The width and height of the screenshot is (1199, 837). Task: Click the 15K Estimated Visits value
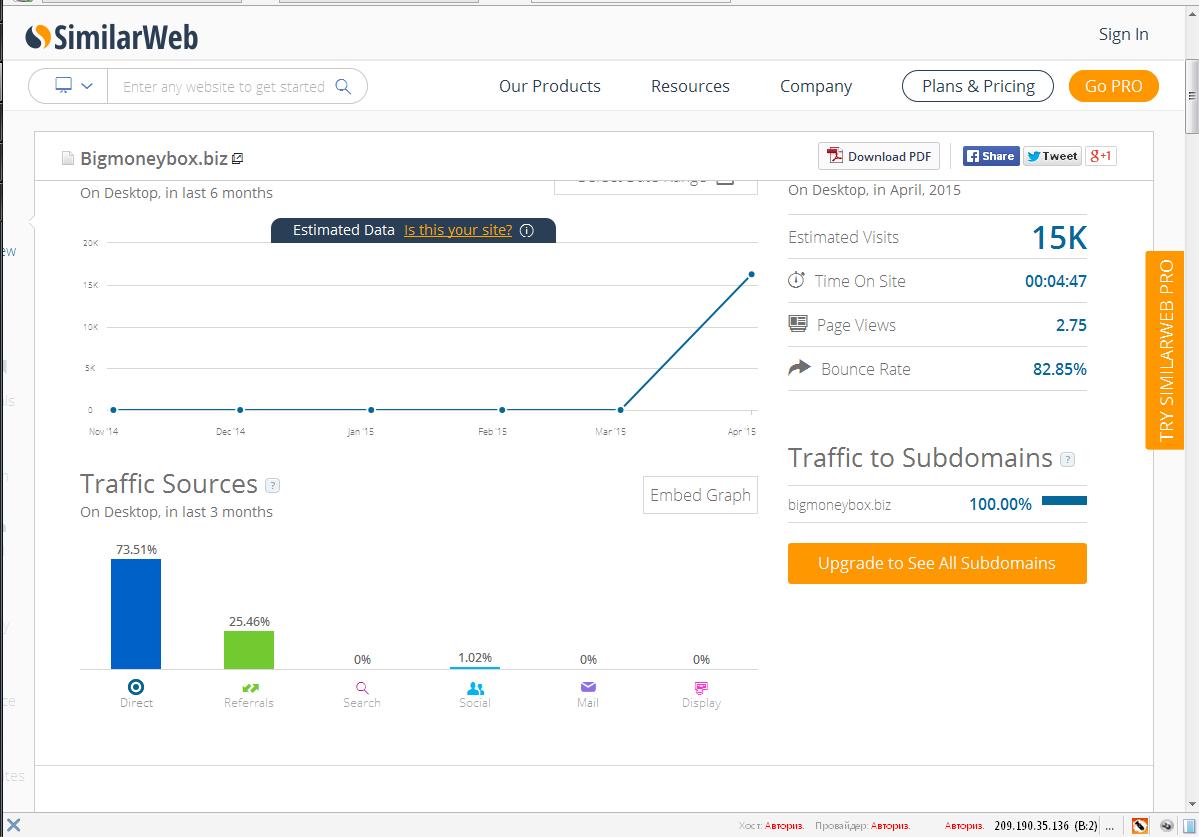(1059, 238)
